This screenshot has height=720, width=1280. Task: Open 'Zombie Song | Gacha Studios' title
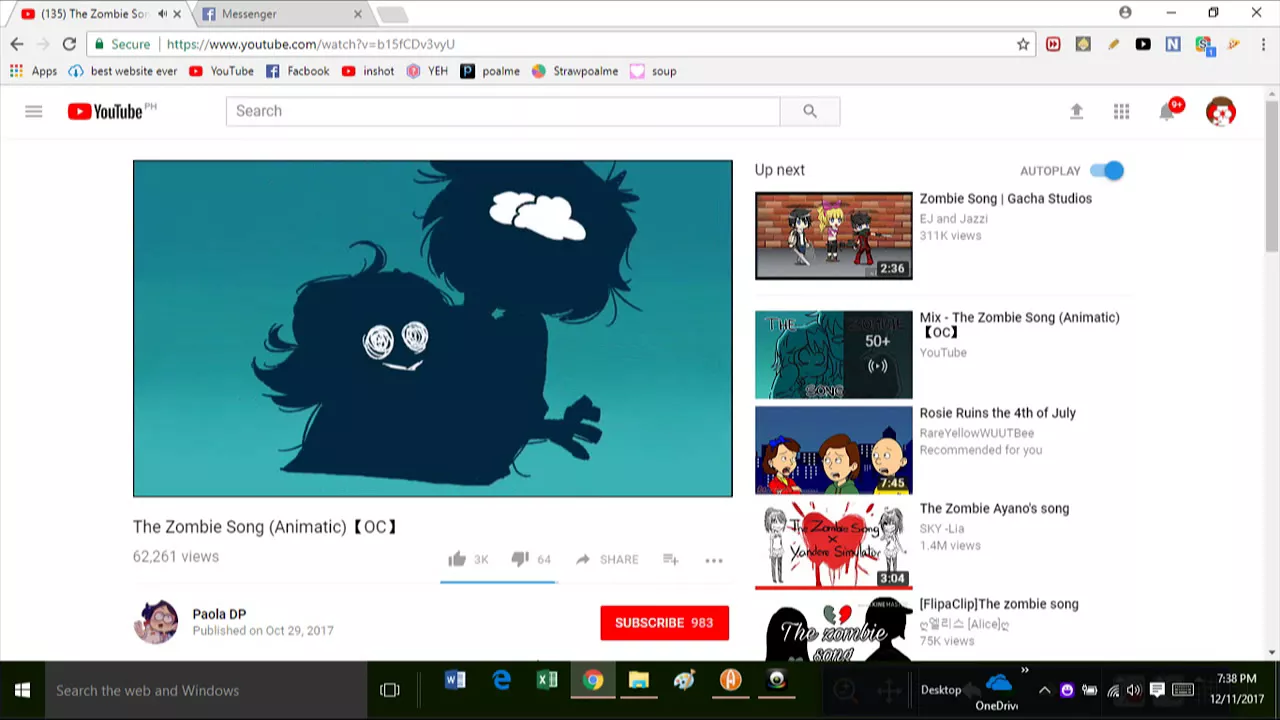point(1006,198)
